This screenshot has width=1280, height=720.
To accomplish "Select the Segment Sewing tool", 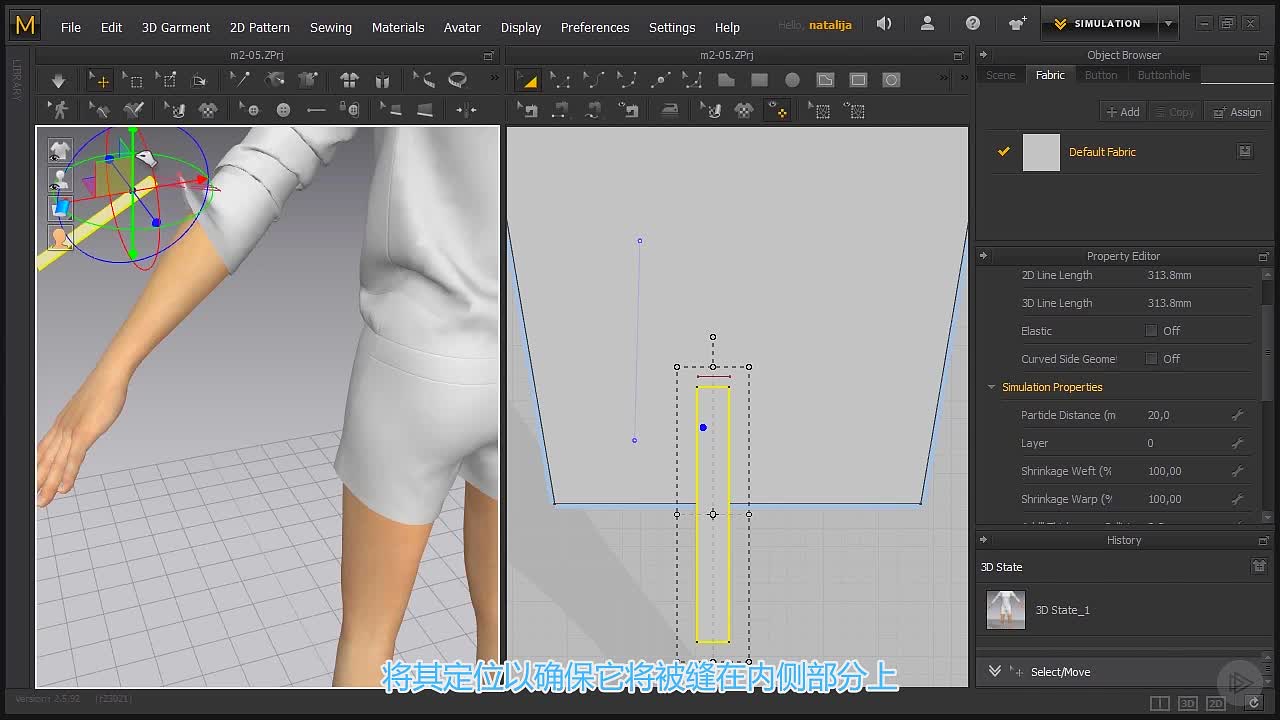I will point(560,110).
